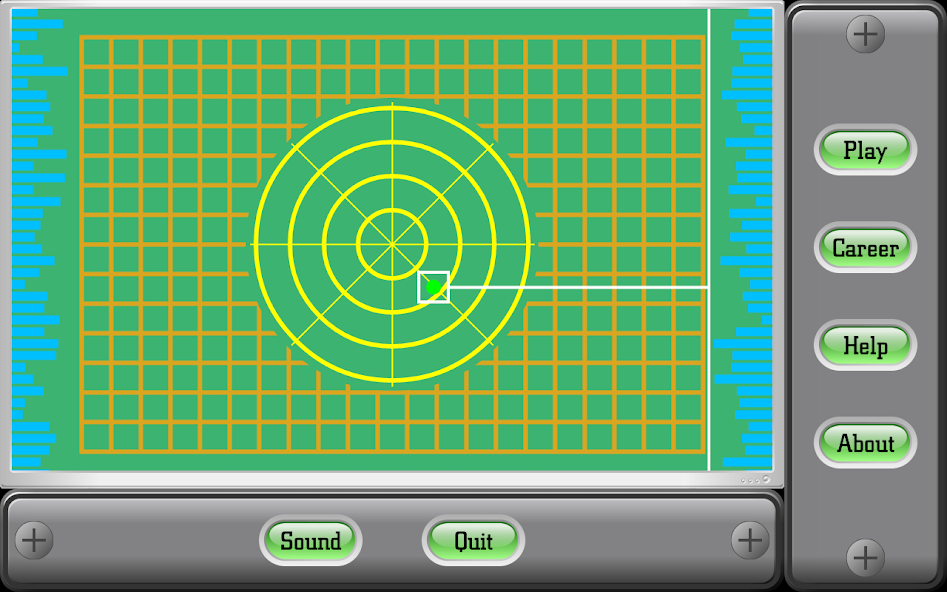The height and width of the screenshot is (592, 947).
Task: Click the plus screw above the Play button
Action: point(865,35)
